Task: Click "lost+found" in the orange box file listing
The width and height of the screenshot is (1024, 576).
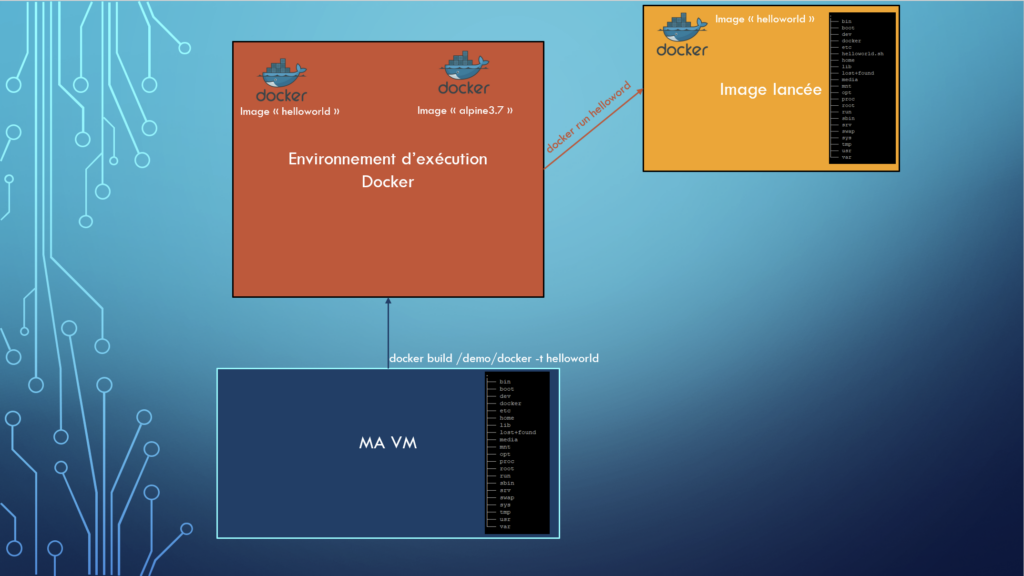Action: pos(857,73)
